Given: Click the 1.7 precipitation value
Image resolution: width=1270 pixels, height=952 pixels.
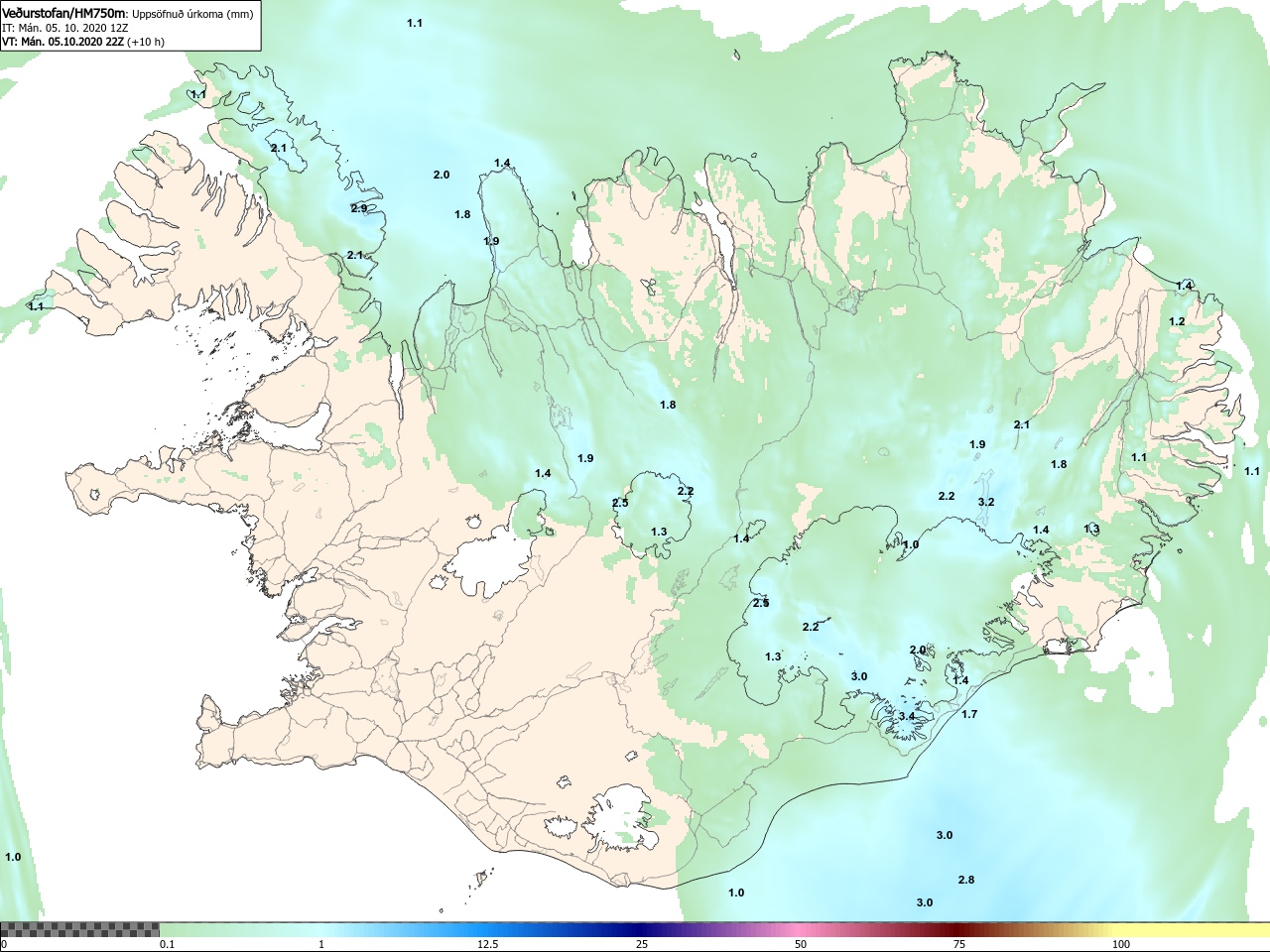Looking at the screenshot, I should pos(969,714).
